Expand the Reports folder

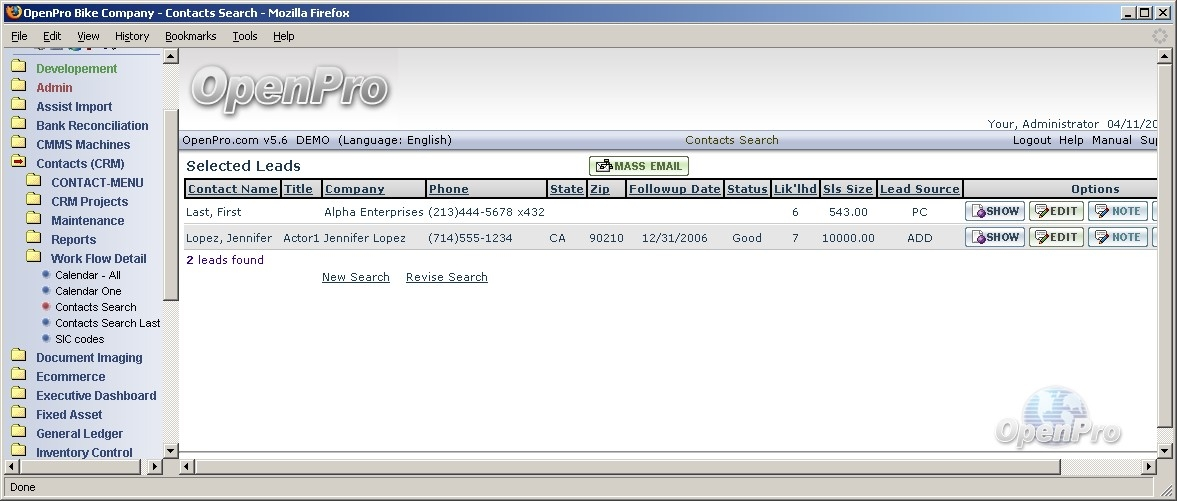[x=73, y=240]
